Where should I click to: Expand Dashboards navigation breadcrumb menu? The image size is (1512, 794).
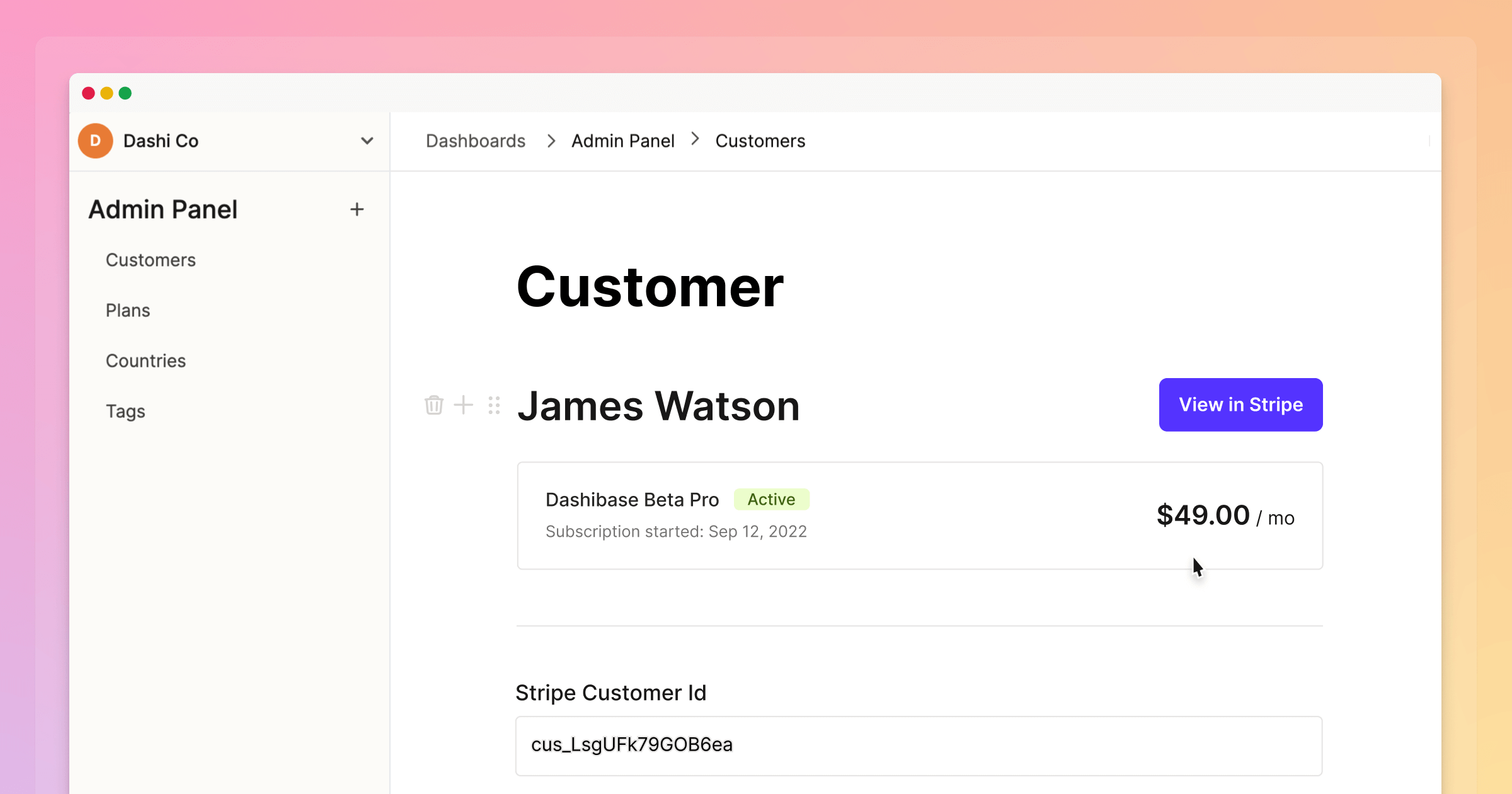click(x=475, y=141)
